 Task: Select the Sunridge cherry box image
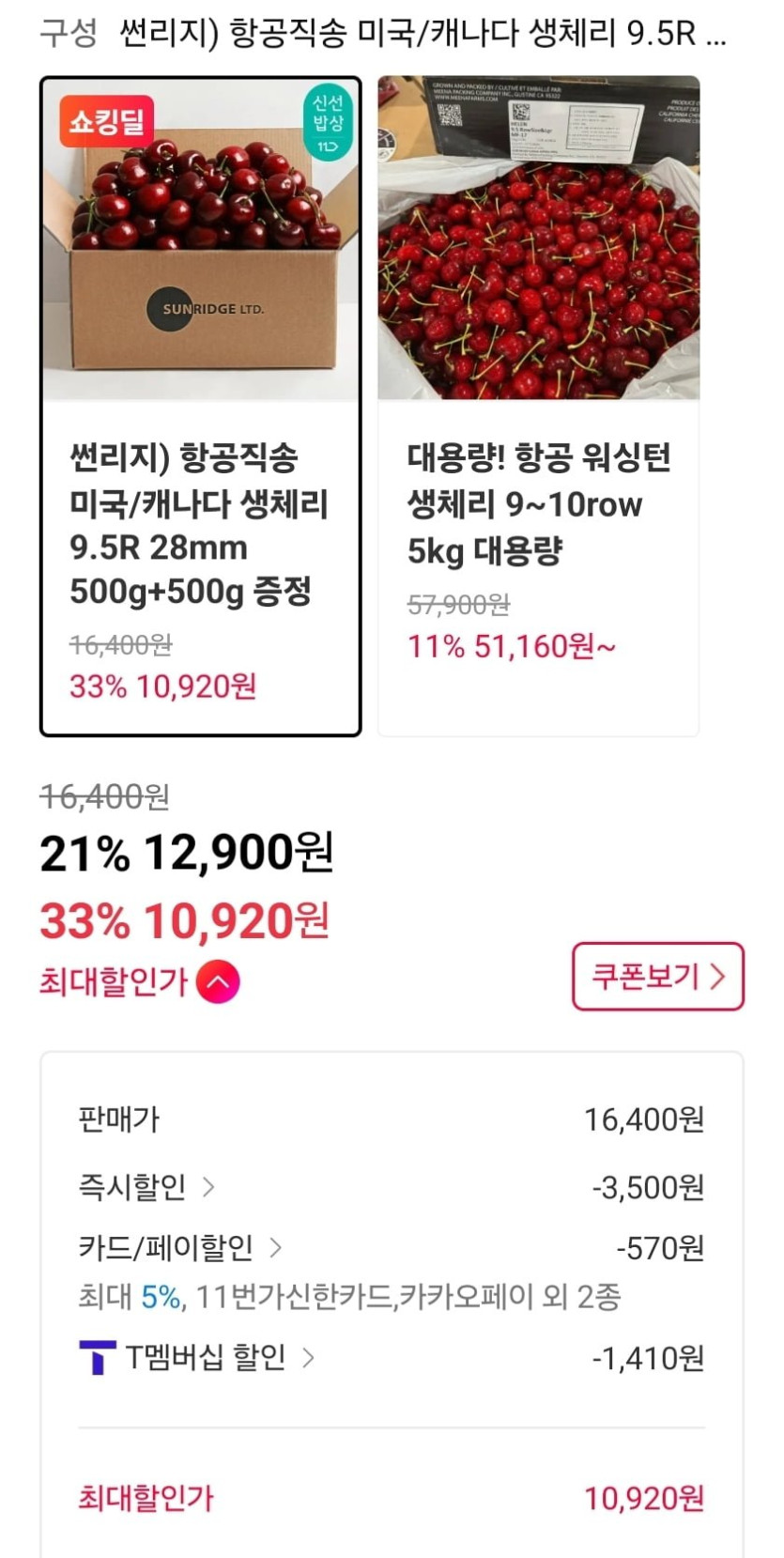201,239
